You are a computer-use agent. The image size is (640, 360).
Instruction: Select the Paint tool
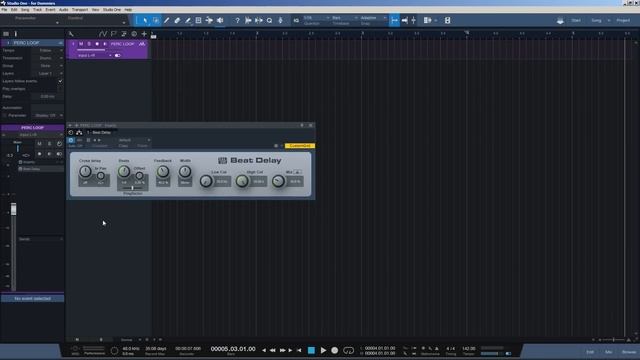pos(188,20)
